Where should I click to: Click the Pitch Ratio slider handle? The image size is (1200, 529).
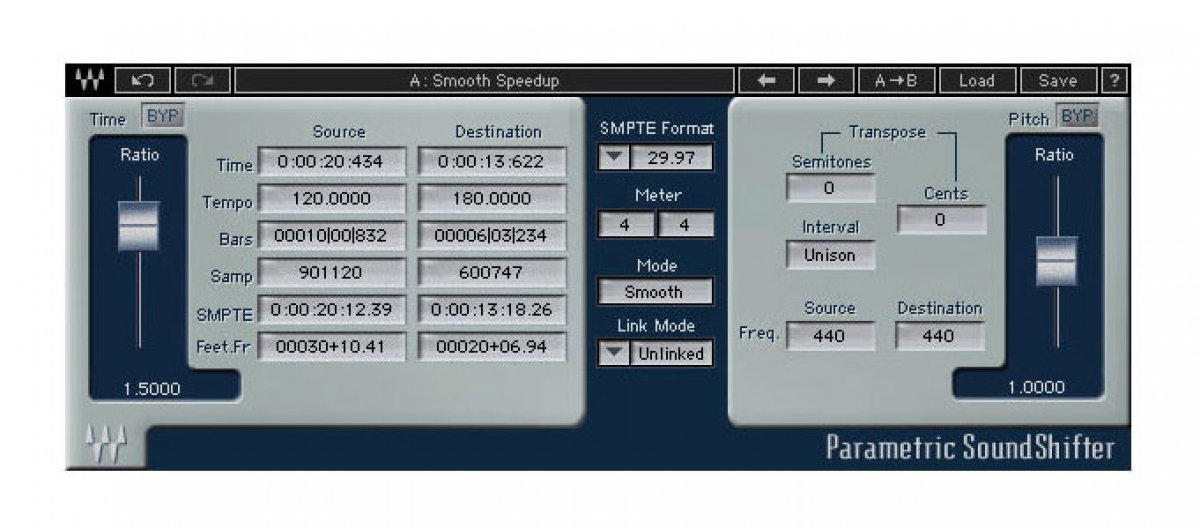coord(1056,261)
